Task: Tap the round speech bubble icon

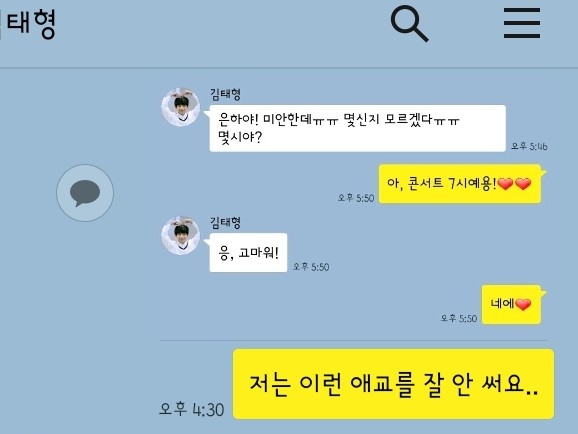Action: tap(85, 193)
